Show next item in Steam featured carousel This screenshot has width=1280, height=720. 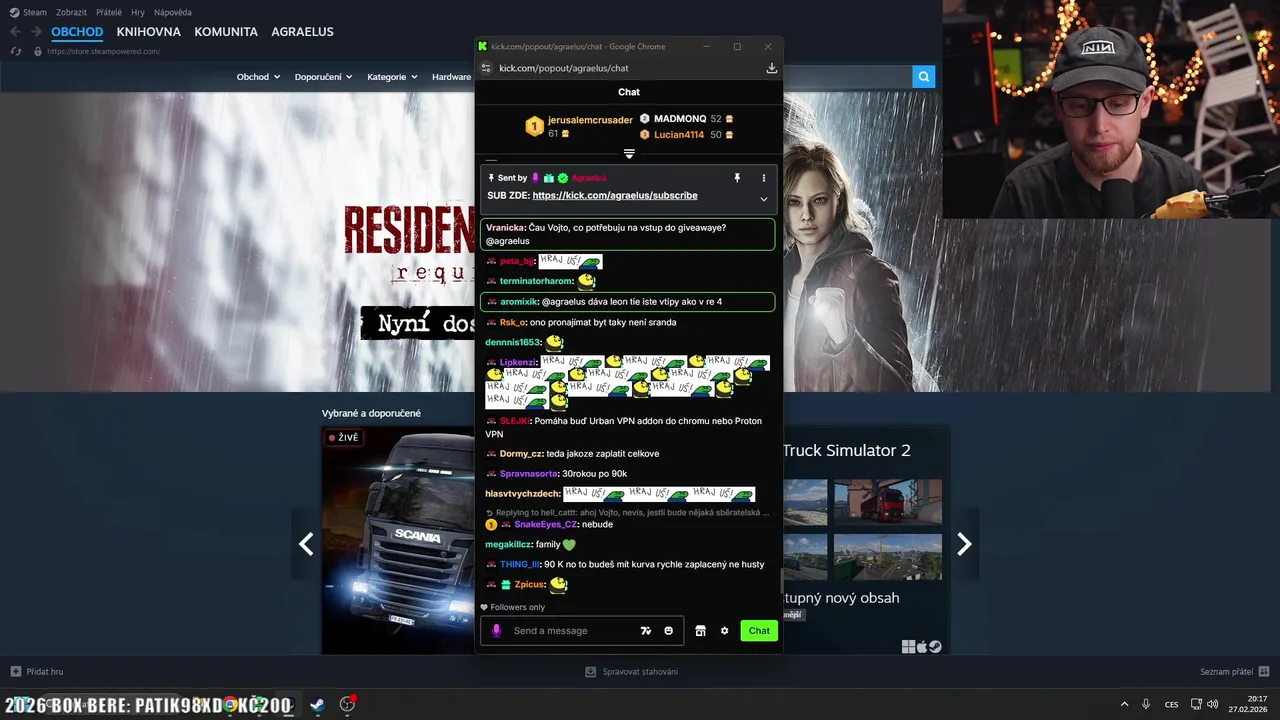[964, 544]
